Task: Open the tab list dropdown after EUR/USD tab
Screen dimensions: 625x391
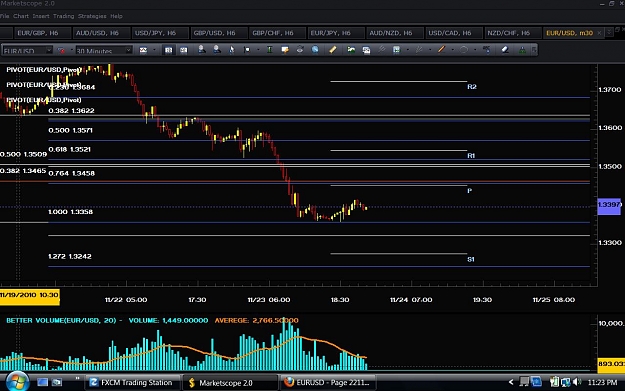Action: coord(609,33)
